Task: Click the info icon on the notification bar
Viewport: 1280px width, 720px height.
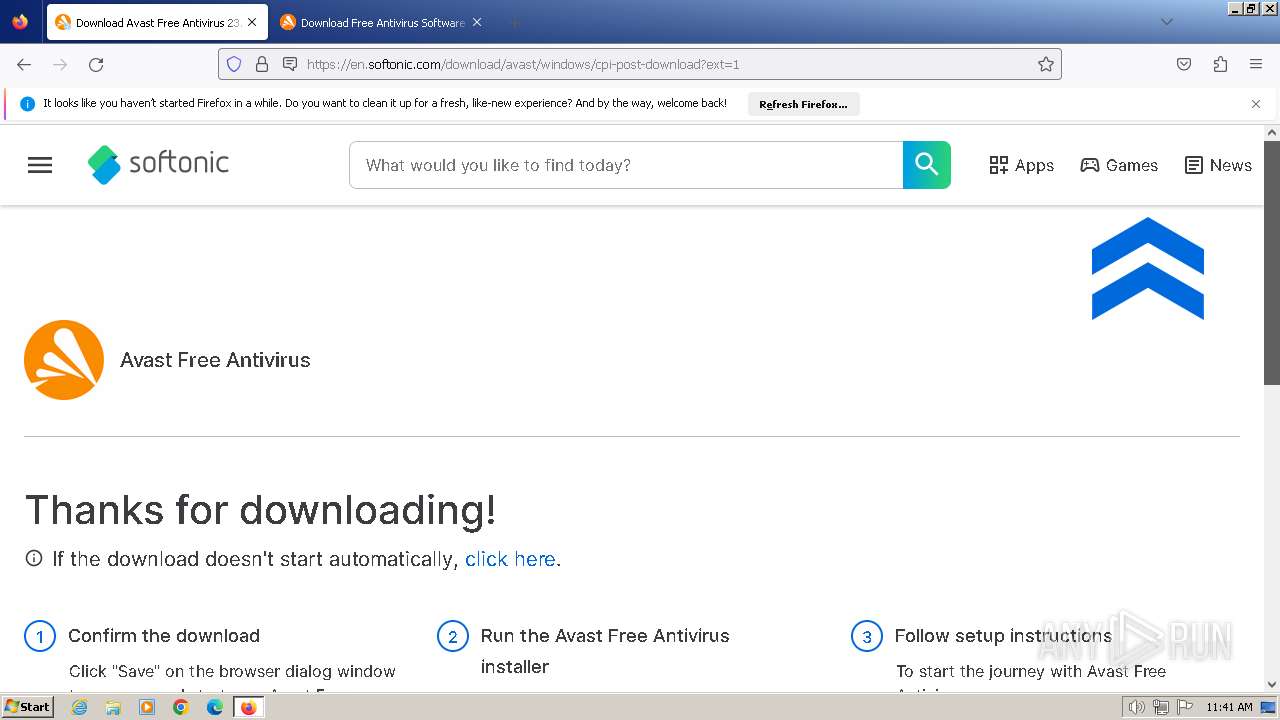Action: pyautogui.click(x=27, y=104)
